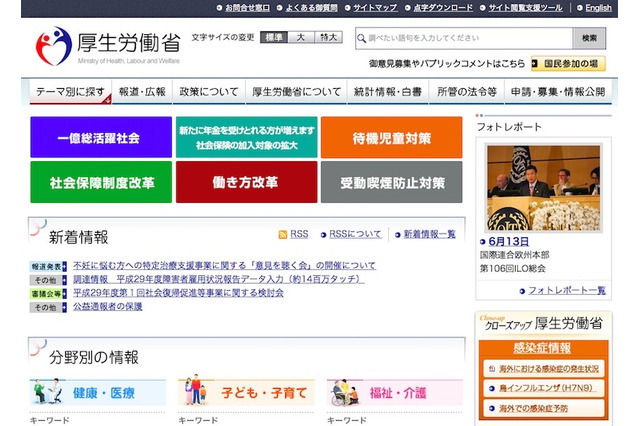Open the 所管の法令等 menu tab

coord(467,92)
